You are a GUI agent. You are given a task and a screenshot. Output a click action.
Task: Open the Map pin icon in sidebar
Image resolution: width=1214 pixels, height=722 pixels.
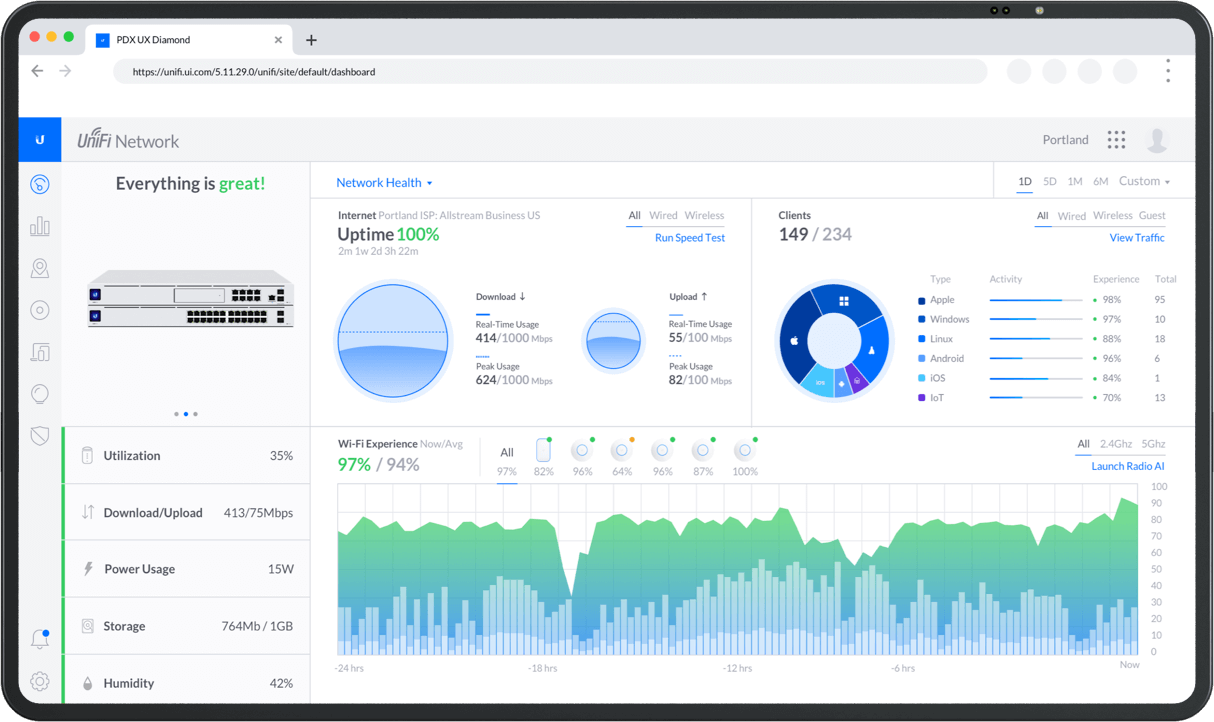point(40,268)
